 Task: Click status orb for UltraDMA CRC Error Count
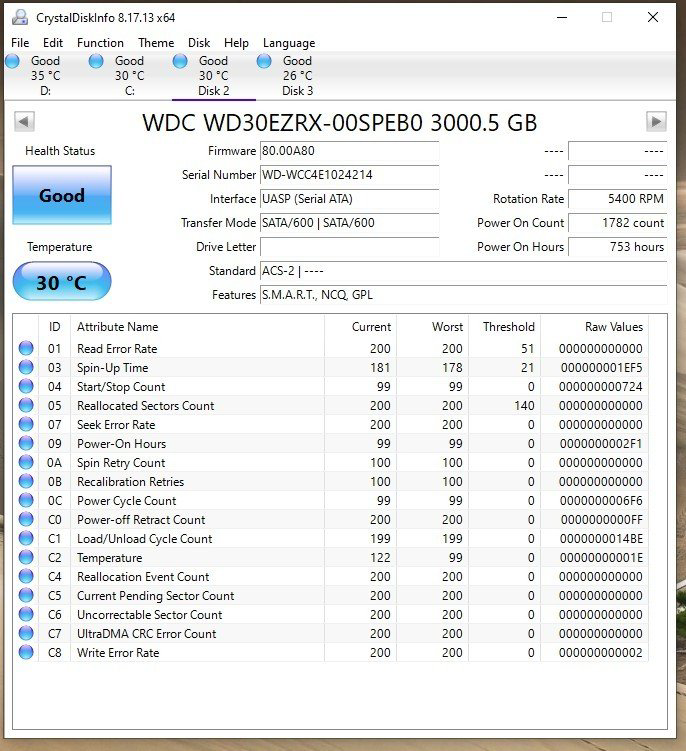coord(26,633)
